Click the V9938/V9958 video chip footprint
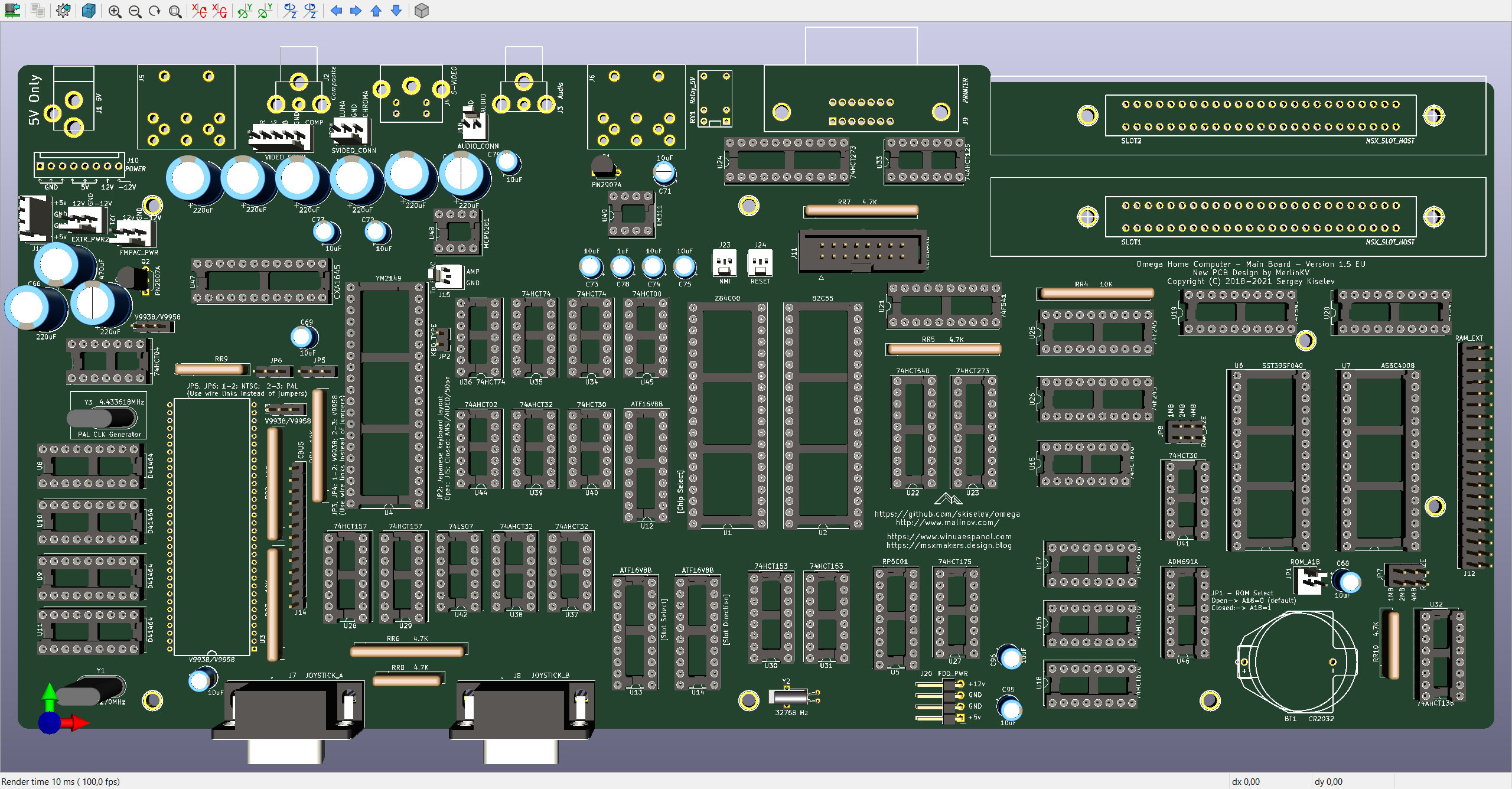The image size is (1512, 789). click(212, 526)
